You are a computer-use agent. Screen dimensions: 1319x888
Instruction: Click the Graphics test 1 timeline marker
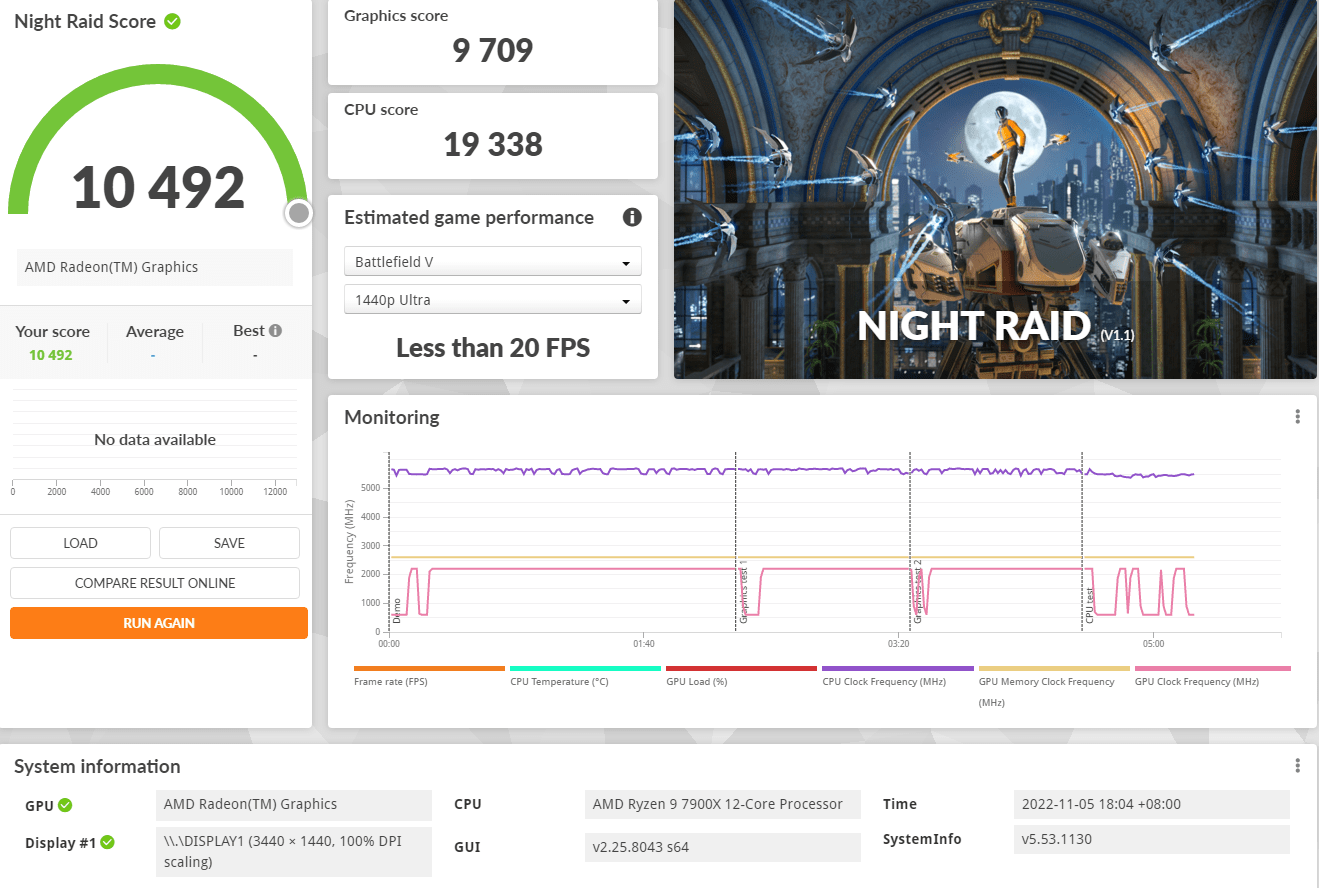pyautogui.click(x=743, y=592)
